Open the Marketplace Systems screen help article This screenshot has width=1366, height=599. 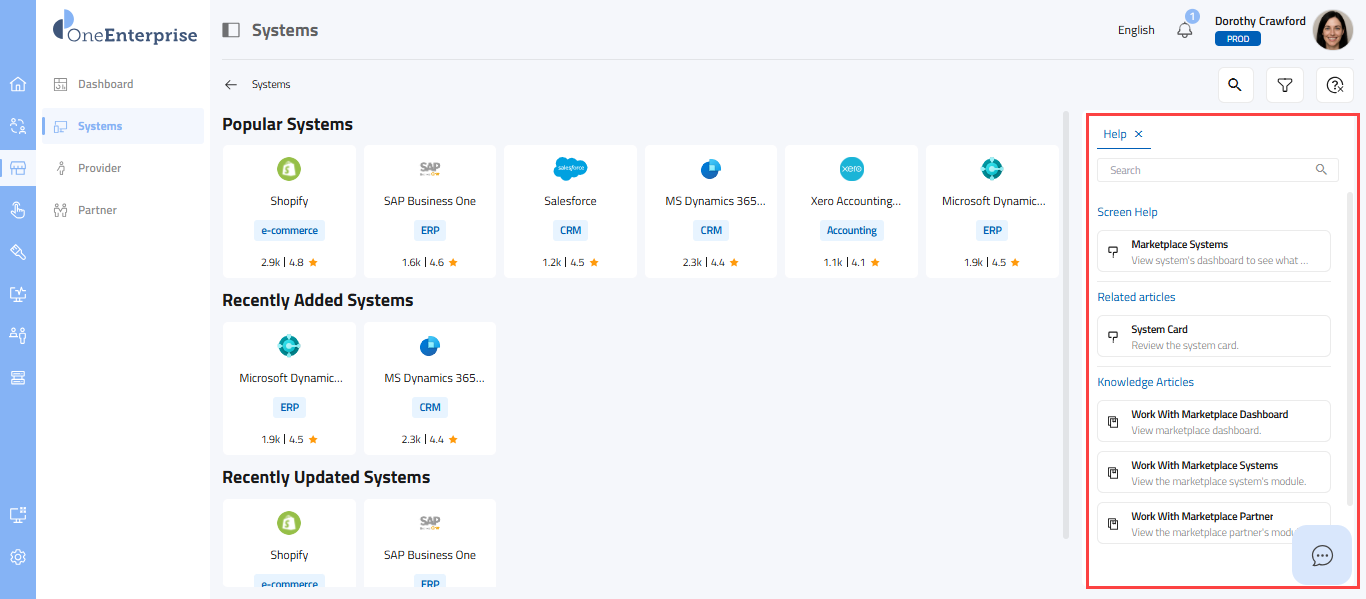tap(1213, 252)
